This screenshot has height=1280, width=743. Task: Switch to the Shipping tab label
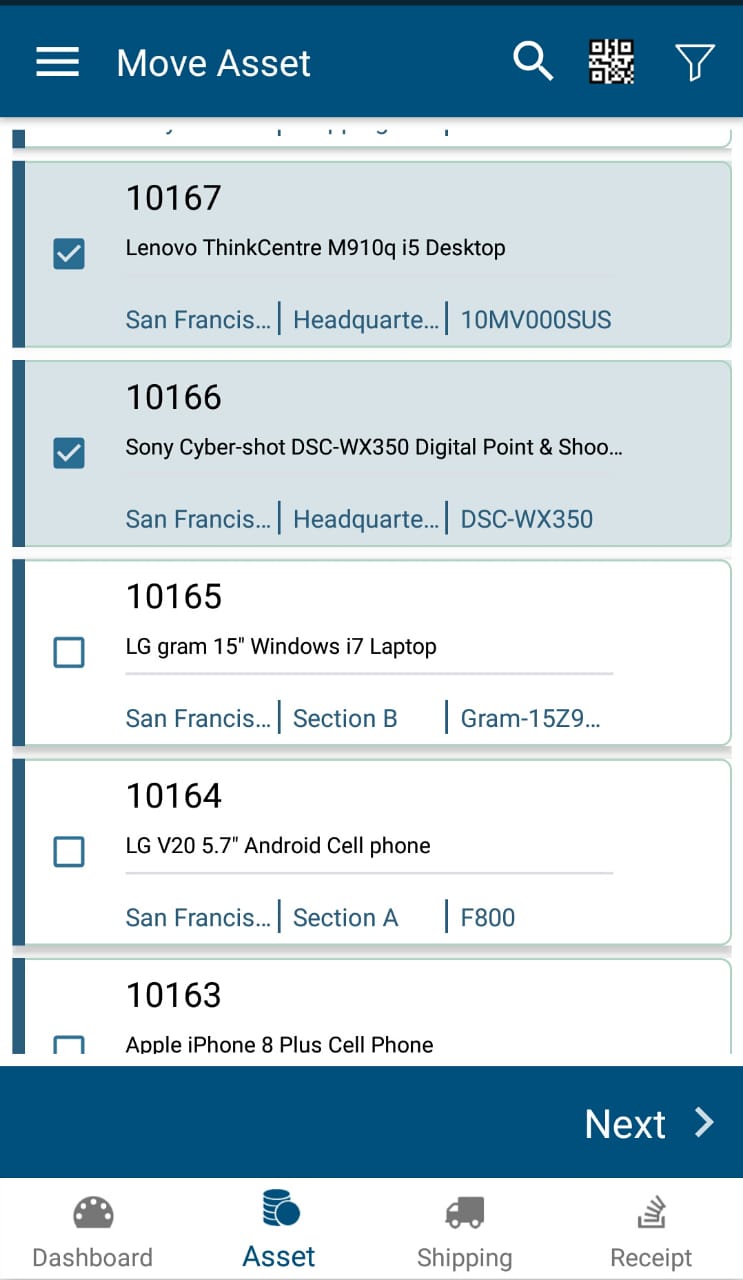(x=464, y=1257)
